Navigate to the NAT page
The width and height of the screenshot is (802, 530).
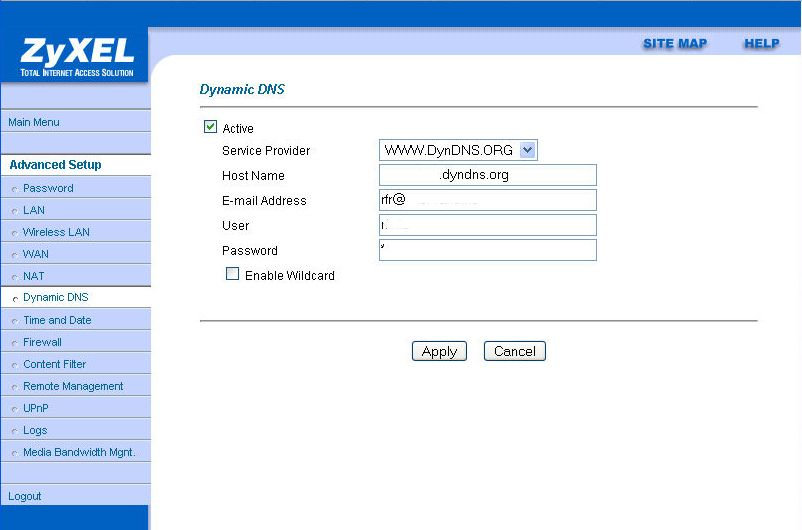pyautogui.click(x=34, y=276)
